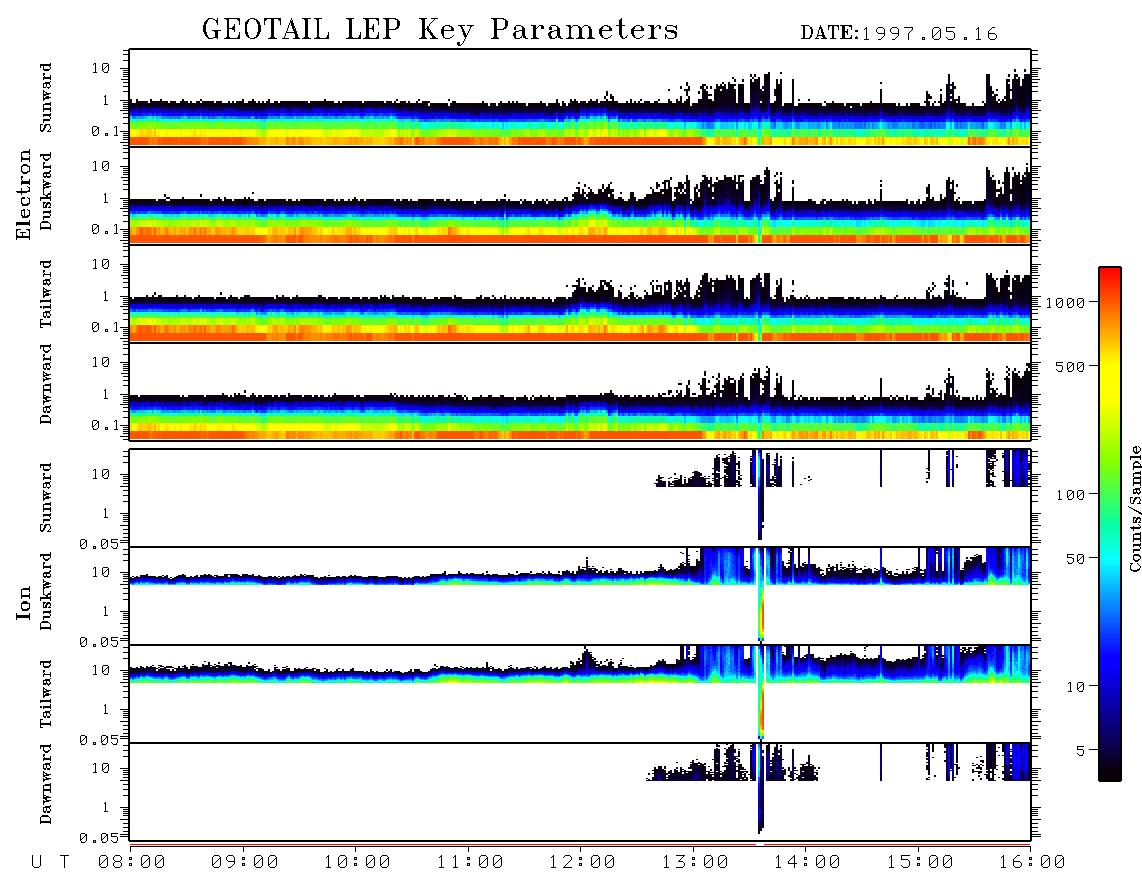Click the "15:00" time tick label
1142x880 pixels.
click(920, 863)
